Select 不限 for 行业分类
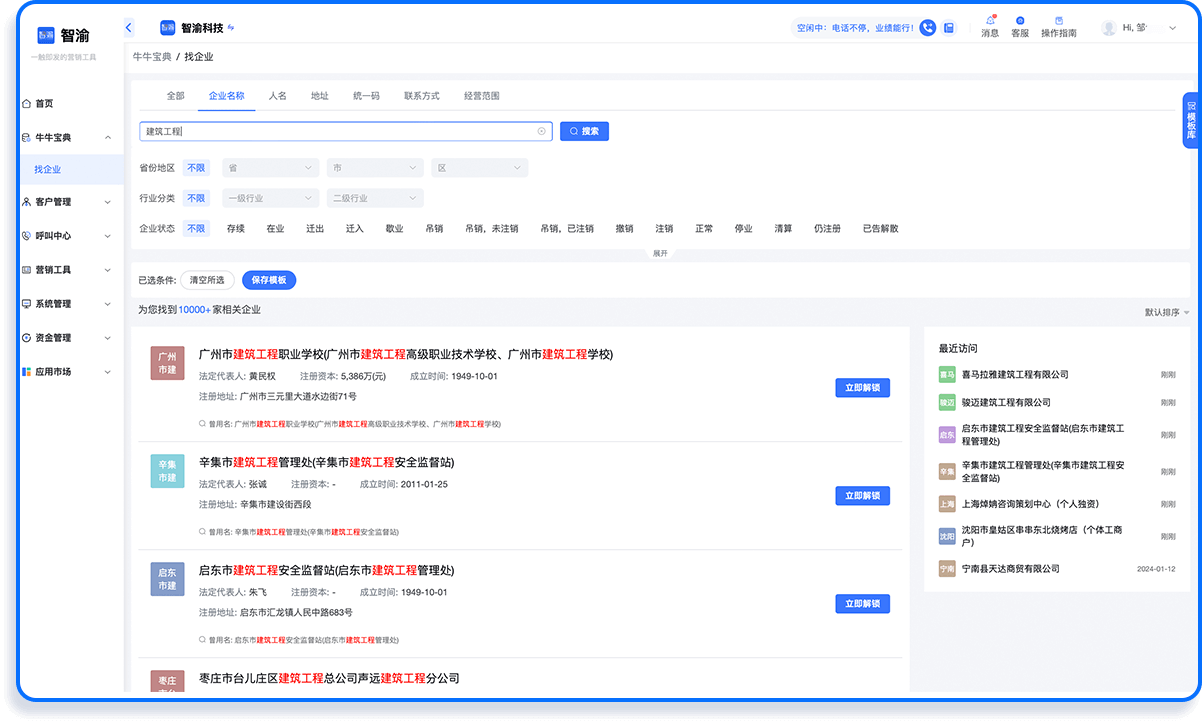 196,198
